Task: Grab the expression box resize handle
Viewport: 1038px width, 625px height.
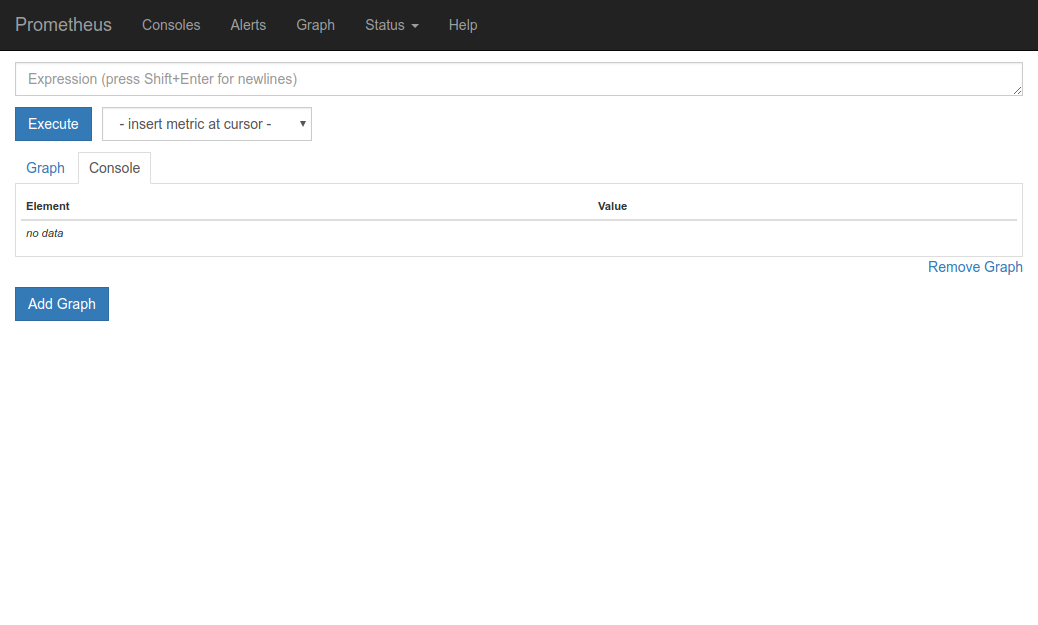Action: click(1017, 91)
